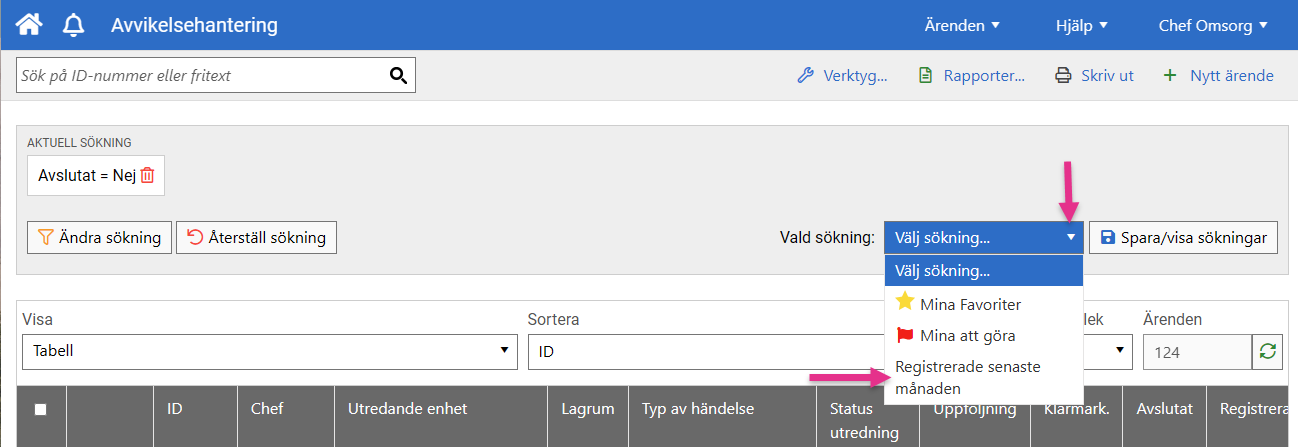This screenshot has height=447, width=1298.
Task: Click Ändra sökning button
Action: [99, 238]
